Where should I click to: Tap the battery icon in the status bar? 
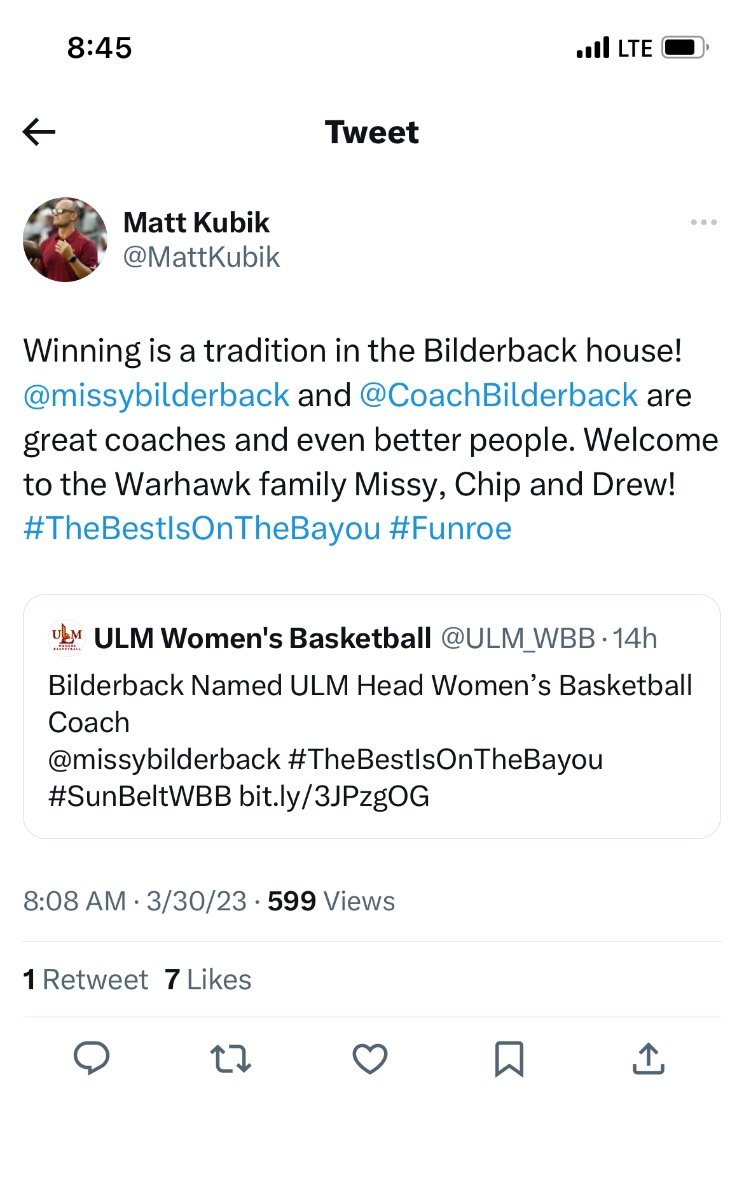tap(685, 47)
